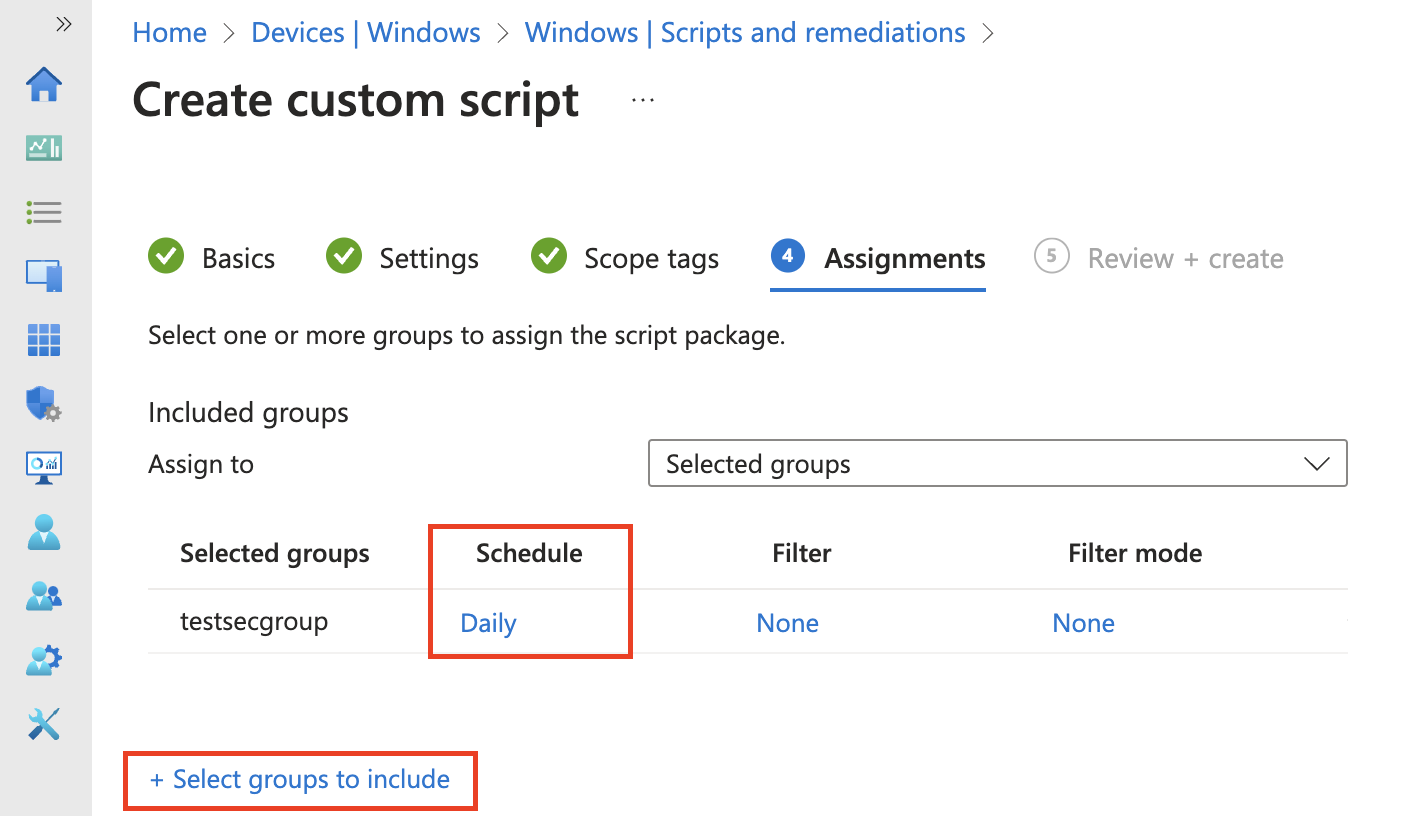
Task: Click the Create custom script heading
Action: tap(356, 100)
